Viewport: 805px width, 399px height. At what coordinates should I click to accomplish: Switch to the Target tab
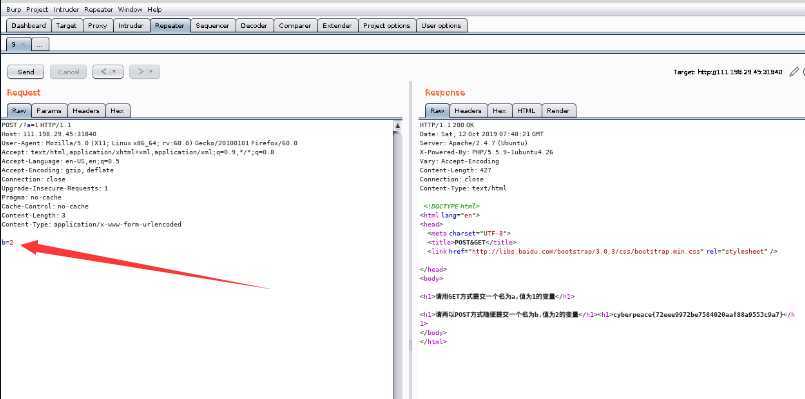pyautogui.click(x=67, y=26)
